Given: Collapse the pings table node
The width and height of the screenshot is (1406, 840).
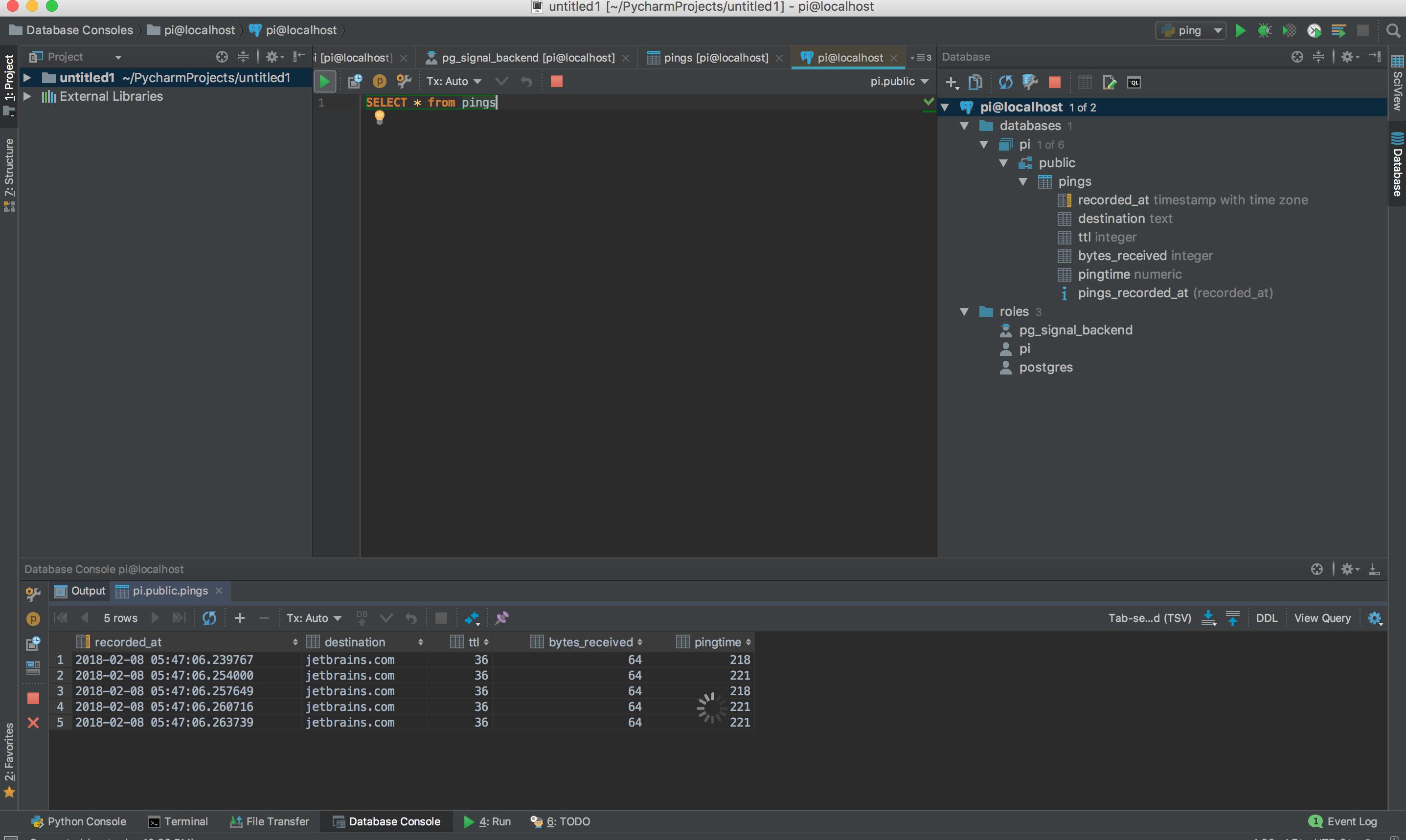Looking at the screenshot, I should (x=1022, y=182).
